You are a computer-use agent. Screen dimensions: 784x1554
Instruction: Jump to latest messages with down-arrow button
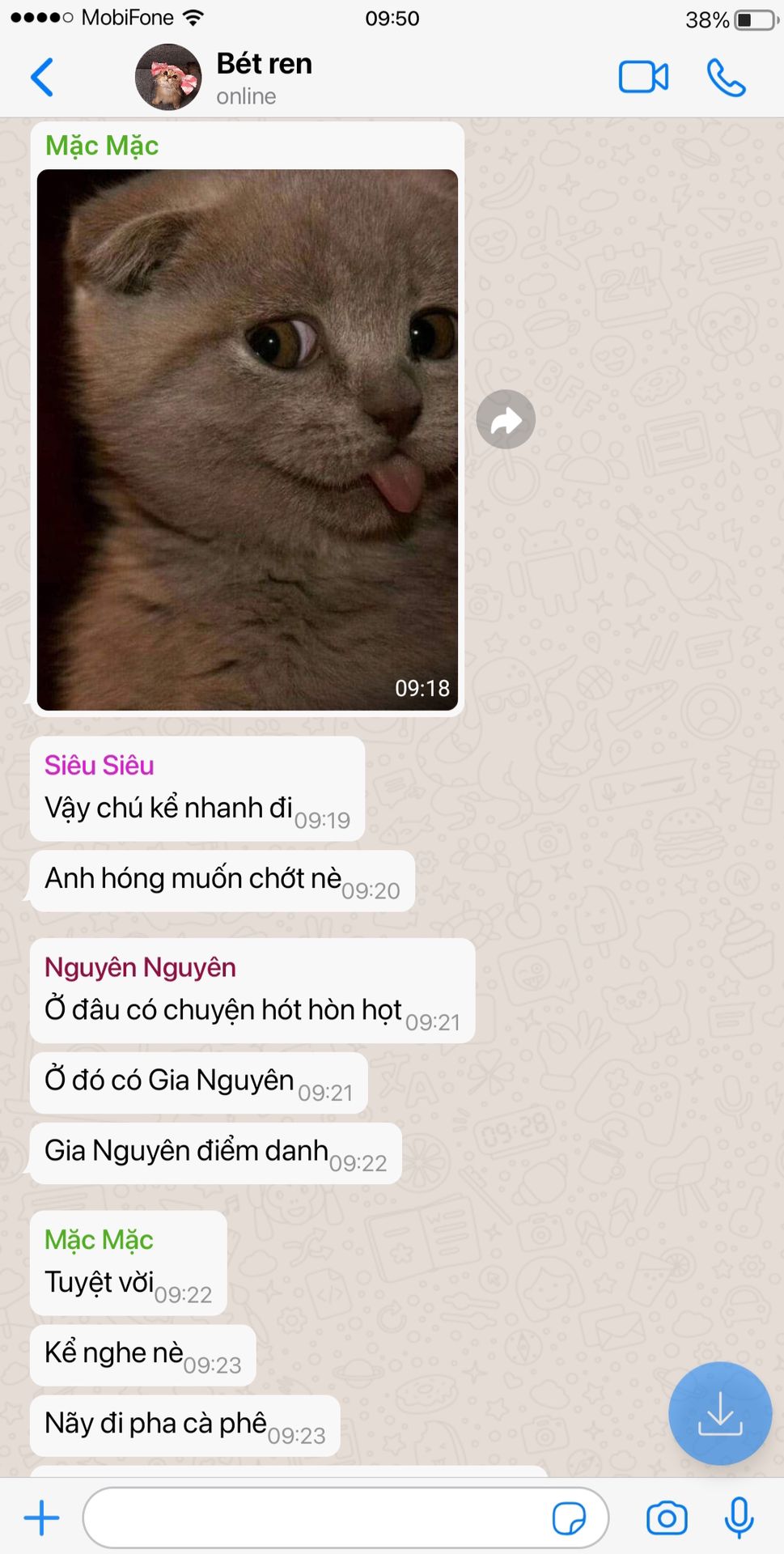click(720, 1413)
